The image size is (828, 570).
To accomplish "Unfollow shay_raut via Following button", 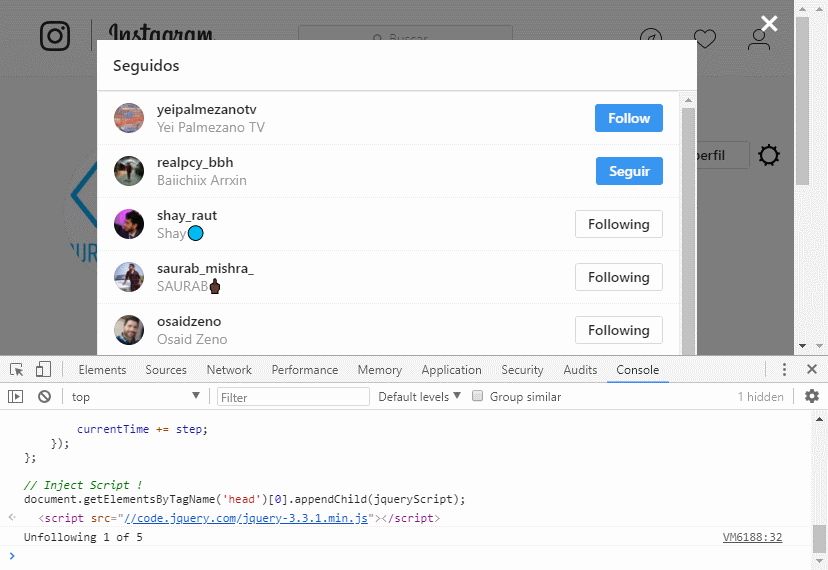I will [618, 224].
